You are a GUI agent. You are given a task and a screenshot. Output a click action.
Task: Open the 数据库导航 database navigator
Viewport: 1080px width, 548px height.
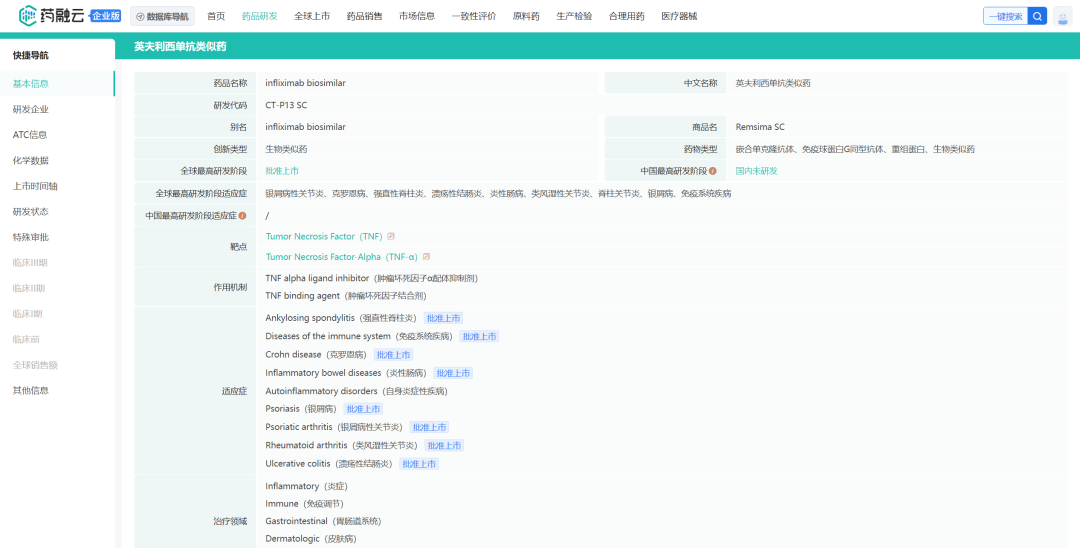[162, 16]
